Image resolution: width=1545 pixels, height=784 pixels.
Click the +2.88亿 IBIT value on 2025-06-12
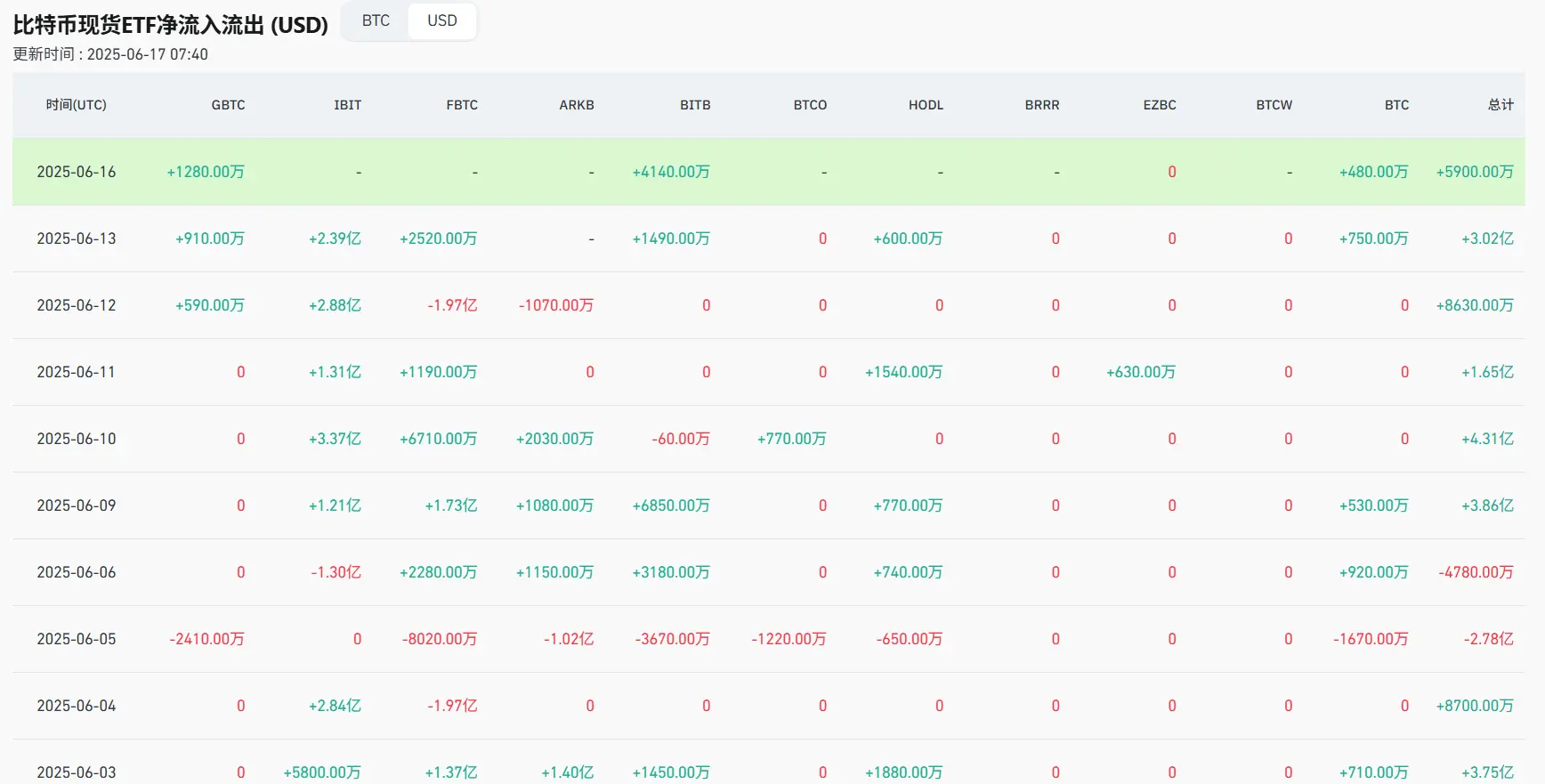point(335,305)
